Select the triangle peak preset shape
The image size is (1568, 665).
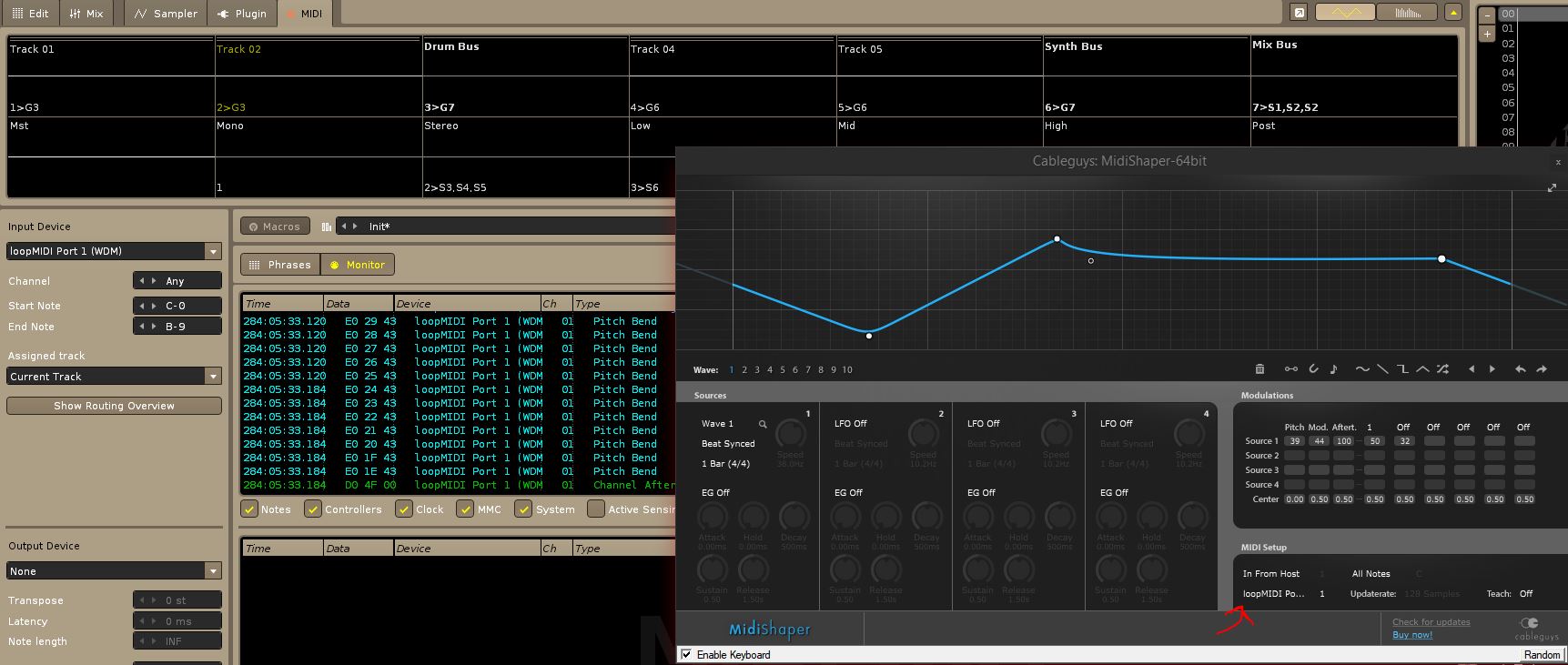tap(1422, 369)
